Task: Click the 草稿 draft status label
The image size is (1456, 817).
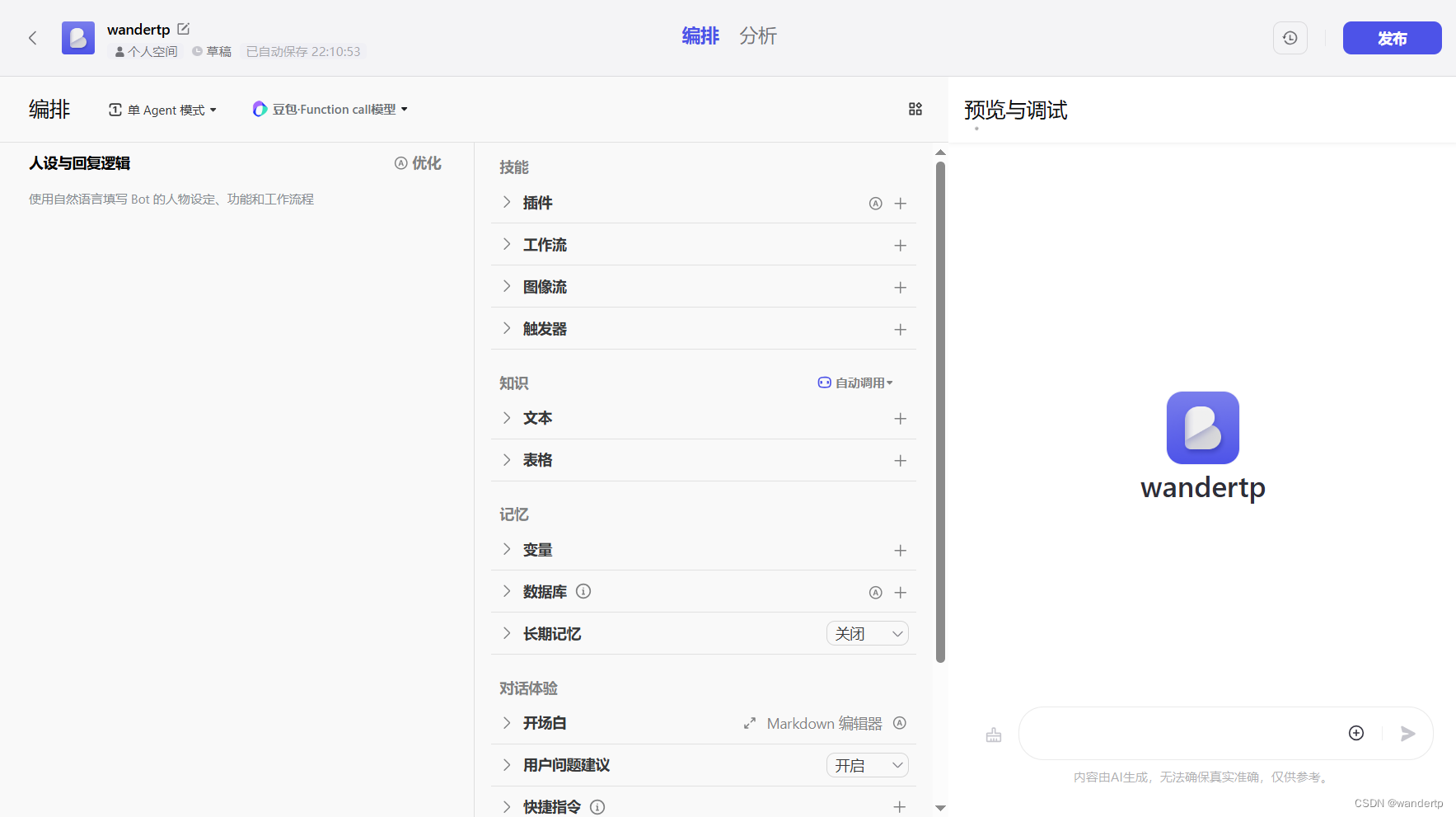Action: [212, 51]
